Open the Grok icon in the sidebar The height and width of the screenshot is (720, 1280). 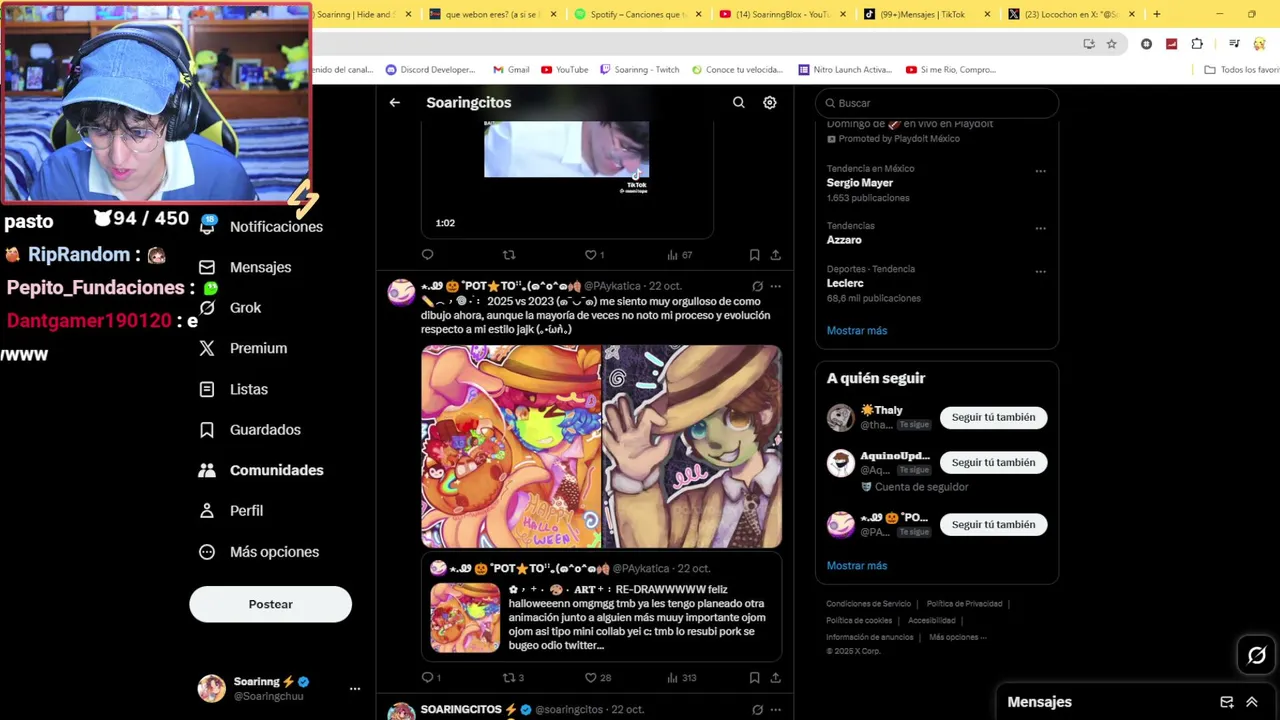[207, 308]
